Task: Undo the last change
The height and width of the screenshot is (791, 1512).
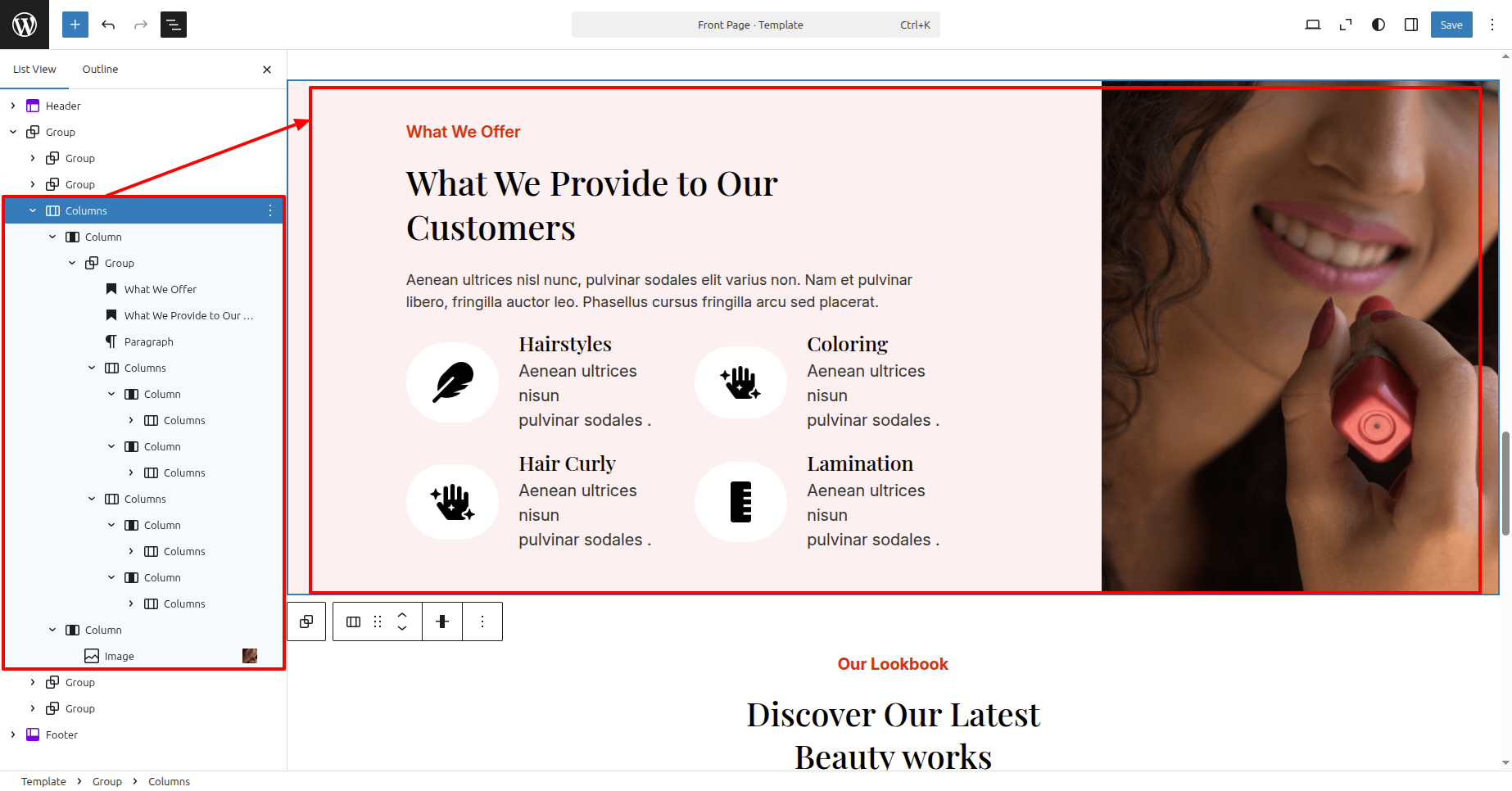Action: 108,25
